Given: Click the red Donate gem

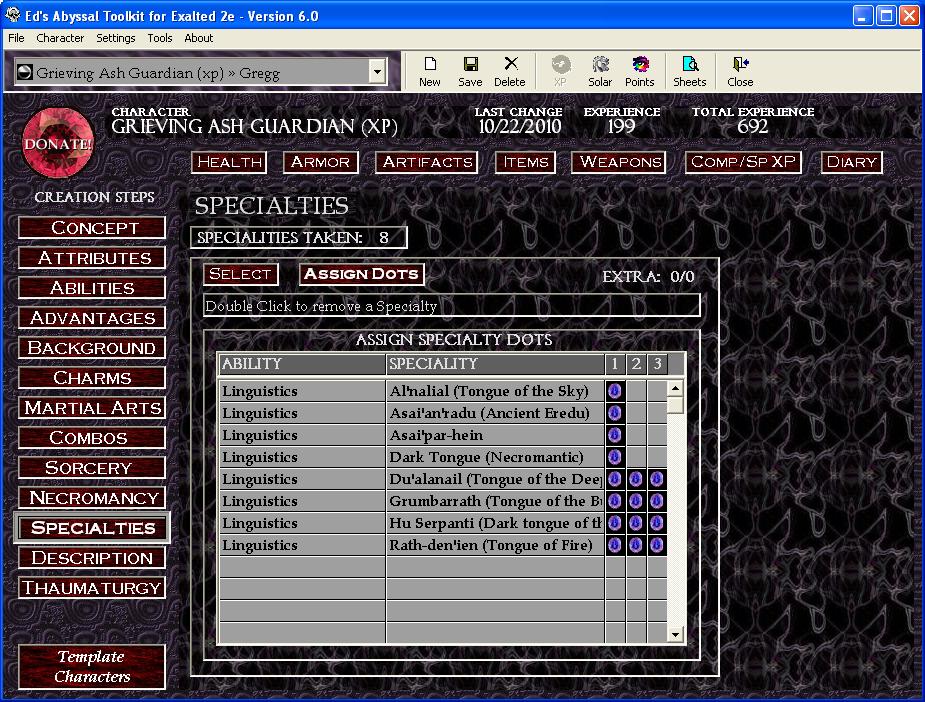Looking at the screenshot, I should [58, 143].
